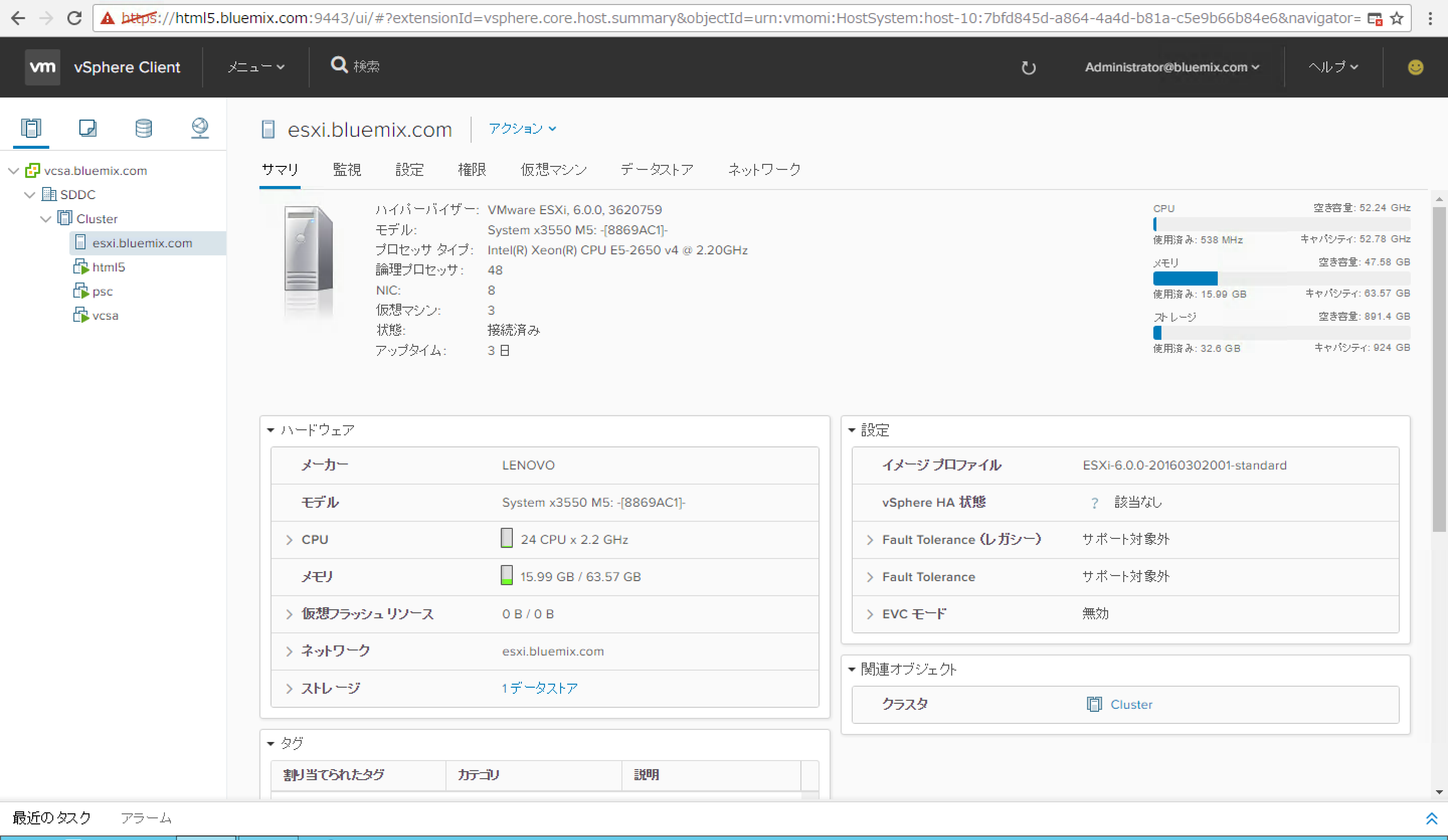Open the 1 データストア link
The height and width of the screenshot is (840, 1448).
click(x=539, y=688)
